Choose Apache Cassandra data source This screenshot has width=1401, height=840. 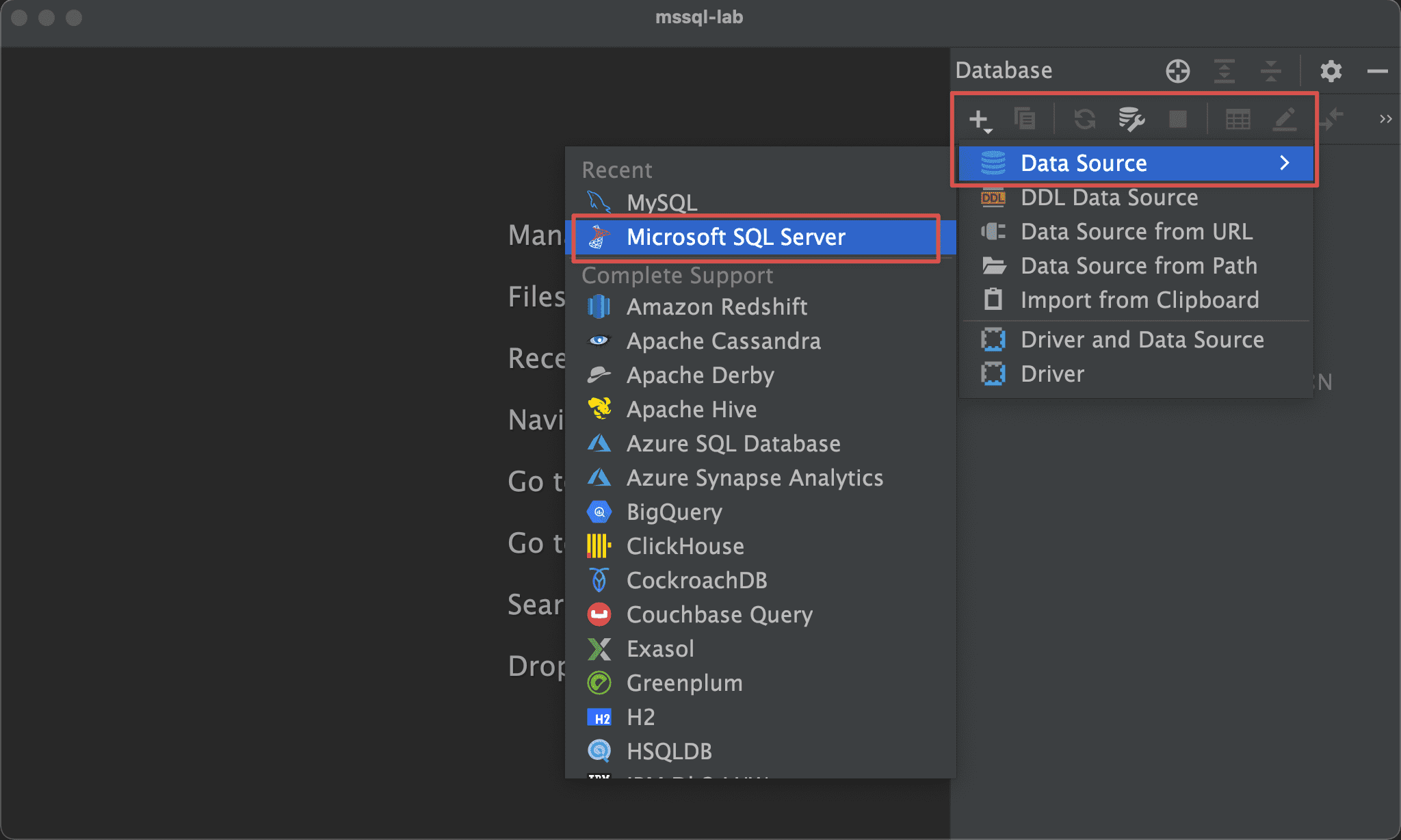tap(761, 341)
